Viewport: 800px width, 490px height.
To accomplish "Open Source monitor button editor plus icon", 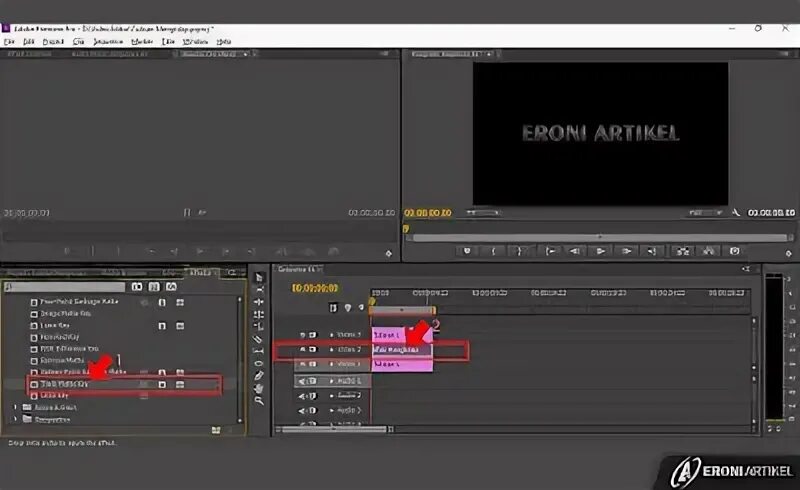I will [x=388, y=253].
